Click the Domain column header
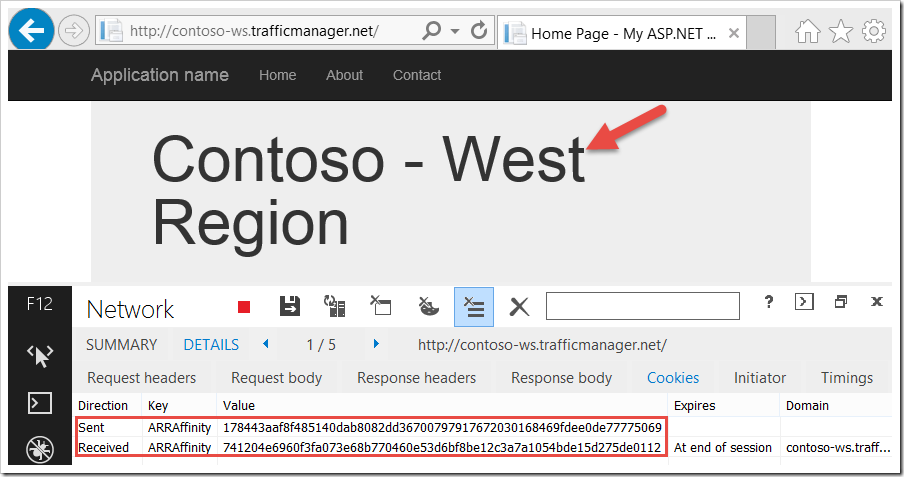 tap(807, 405)
